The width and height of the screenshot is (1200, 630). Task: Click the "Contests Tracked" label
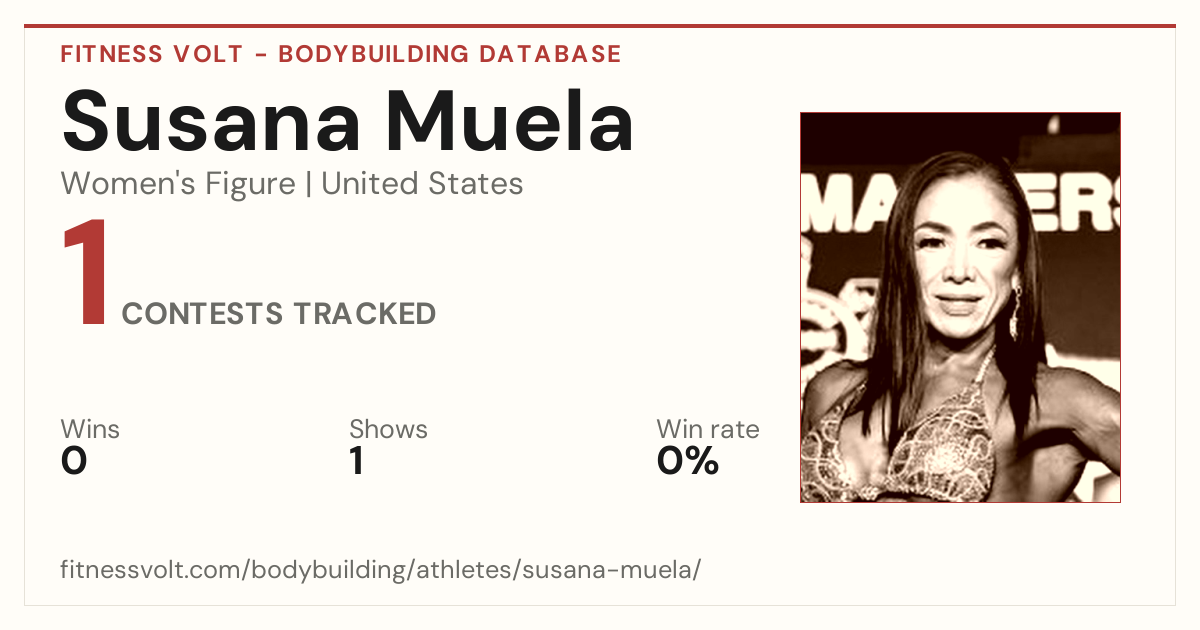point(279,314)
